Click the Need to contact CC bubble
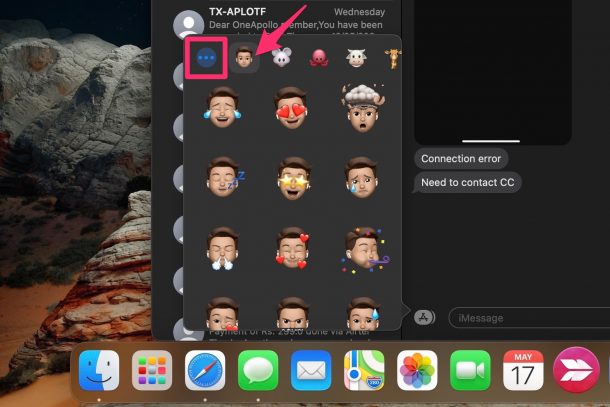The height and width of the screenshot is (407, 610). [x=468, y=182]
